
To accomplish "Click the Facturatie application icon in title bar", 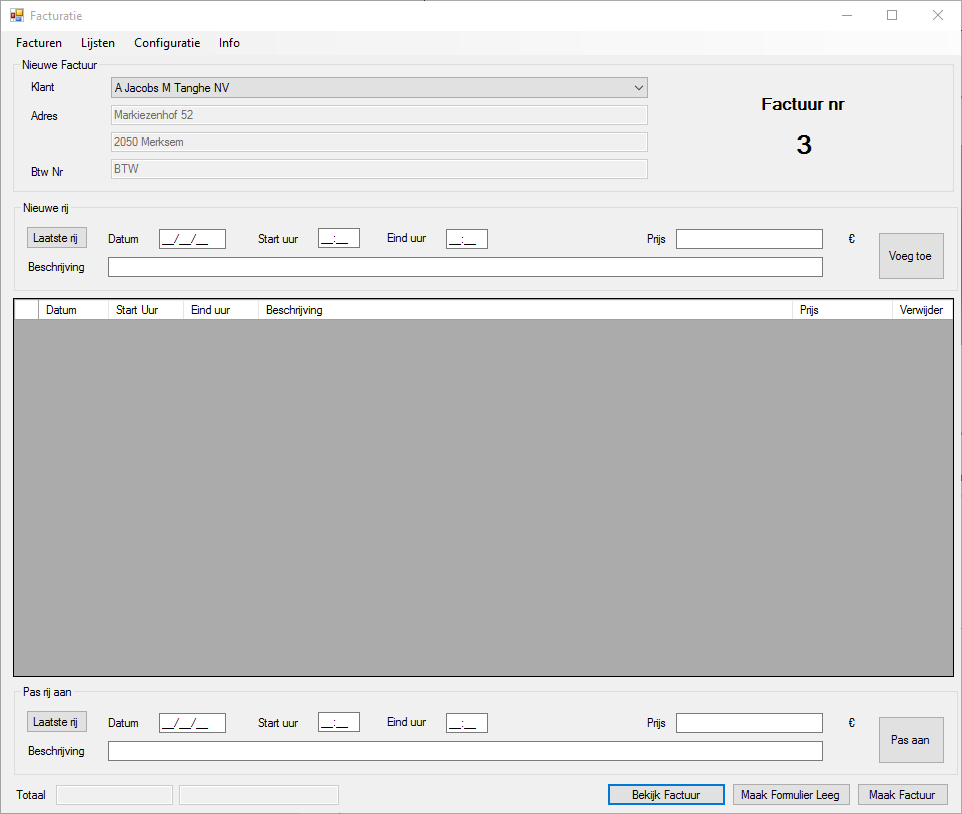I will [16, 15].
